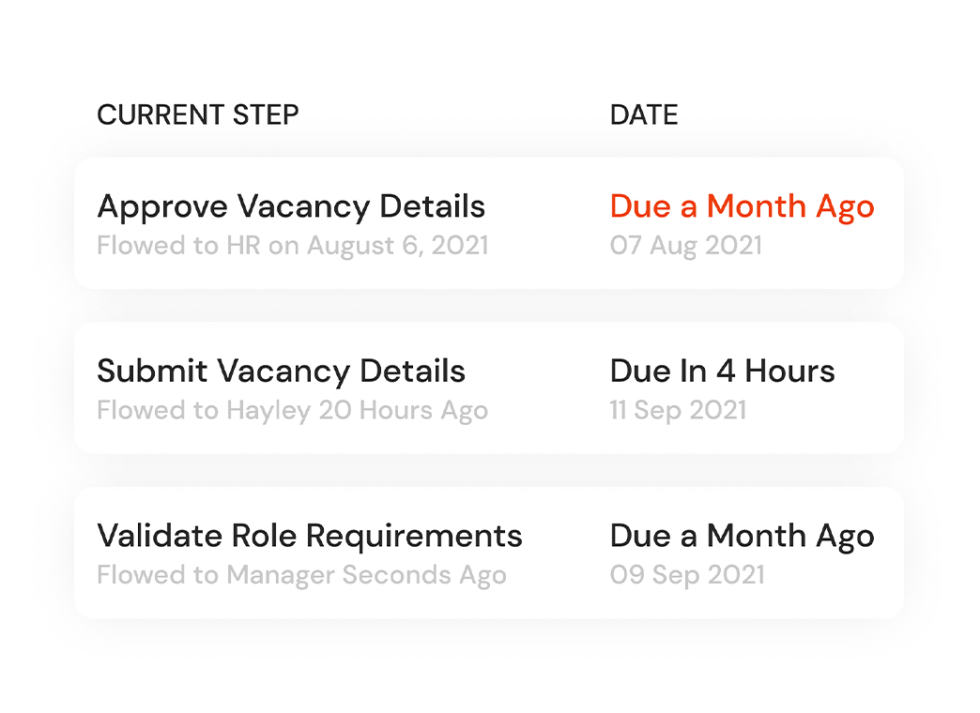This screenshot has width=980, height=713.
Task: Click the '09 Sep 2021' date text
Action: (687, 575)
